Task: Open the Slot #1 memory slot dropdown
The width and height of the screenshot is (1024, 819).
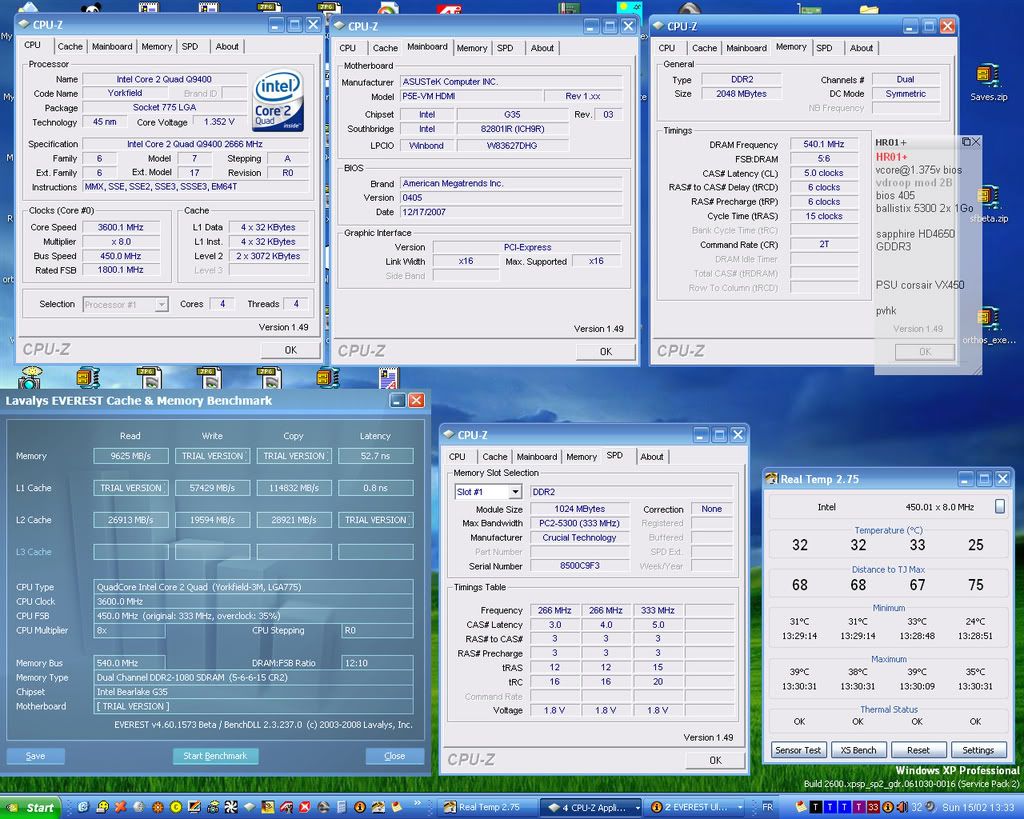Action: 515,492
